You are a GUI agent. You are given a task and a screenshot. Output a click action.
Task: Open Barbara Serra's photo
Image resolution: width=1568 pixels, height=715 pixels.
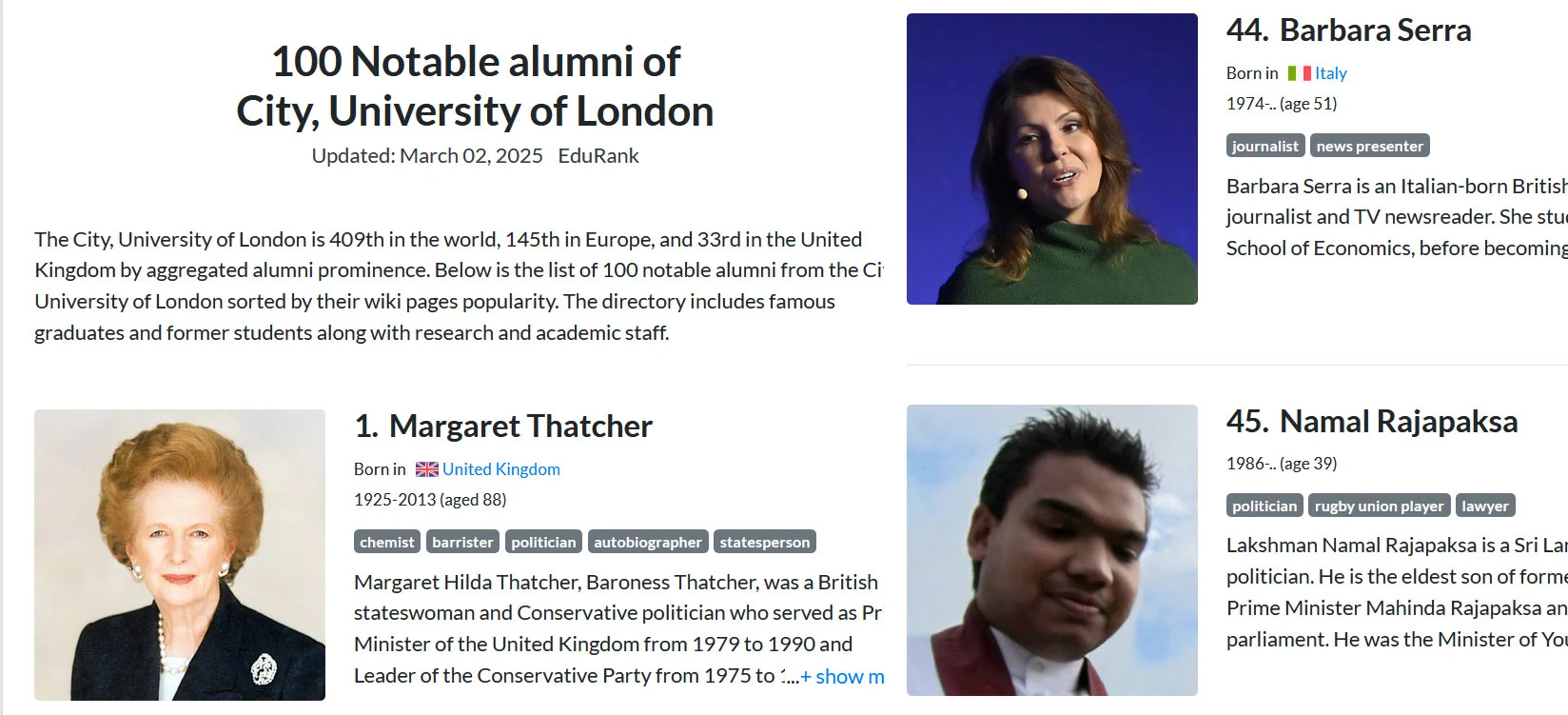click(1051, 159)
